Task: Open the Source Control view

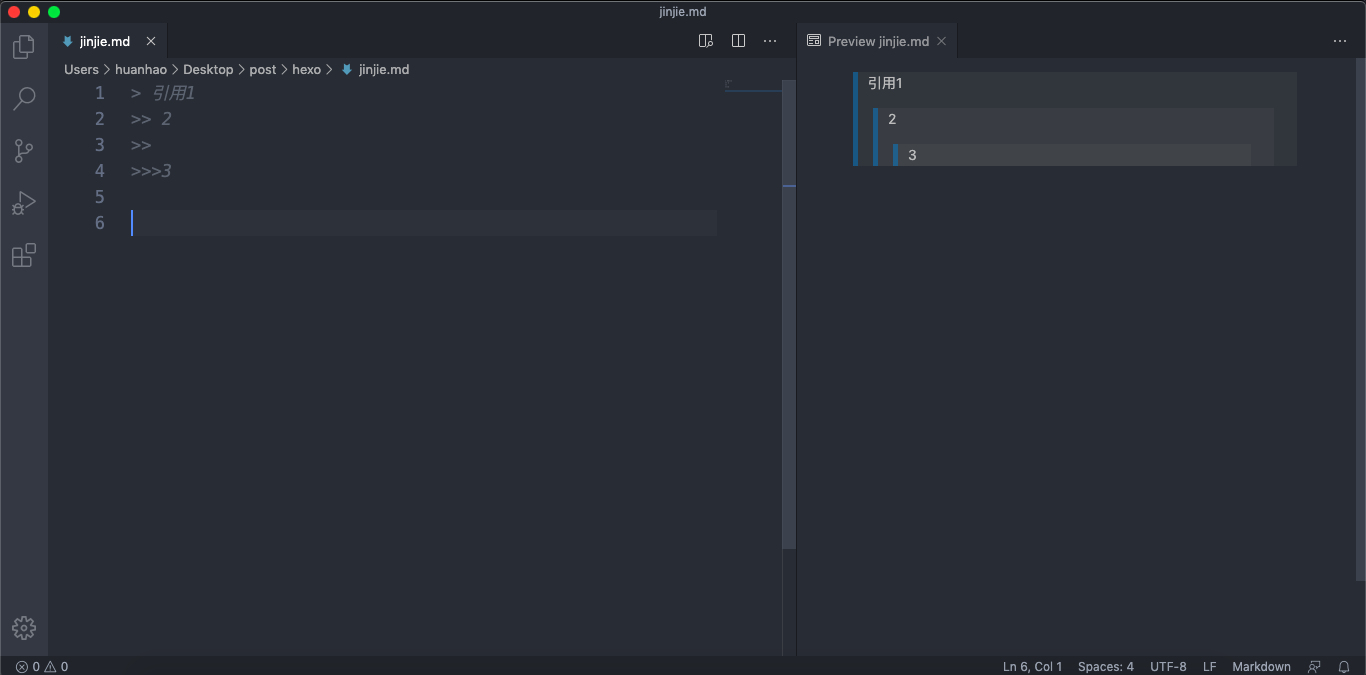Action: pyautogui.click(x=24, y=151)
